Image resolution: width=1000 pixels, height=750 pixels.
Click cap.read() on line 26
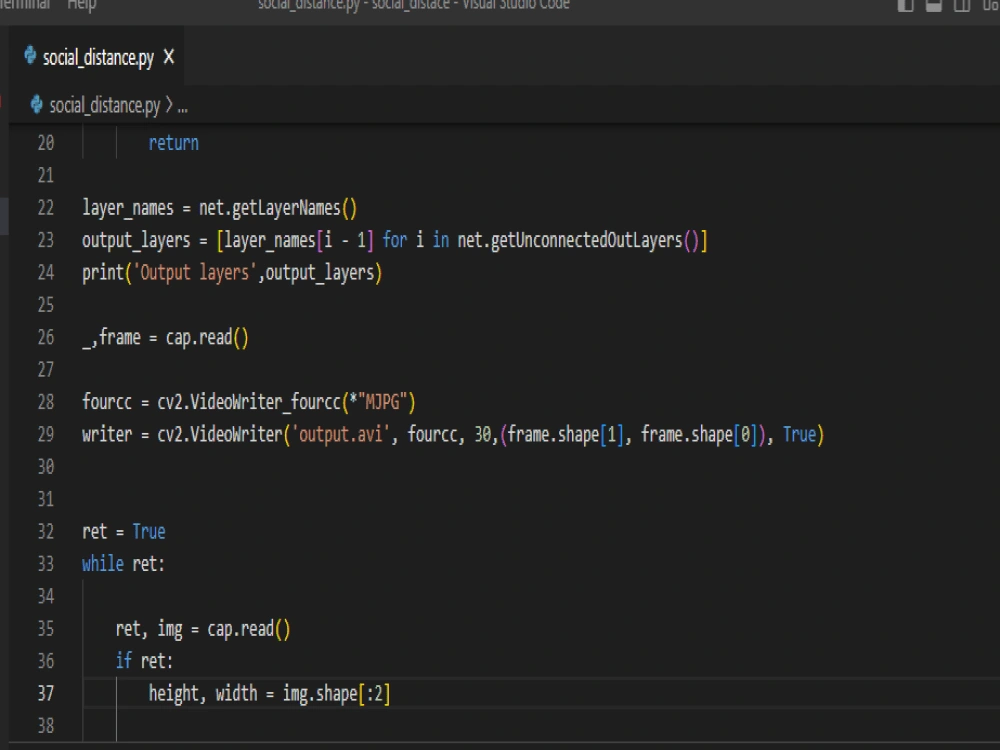pyautogui.click(x=207, y=337)
